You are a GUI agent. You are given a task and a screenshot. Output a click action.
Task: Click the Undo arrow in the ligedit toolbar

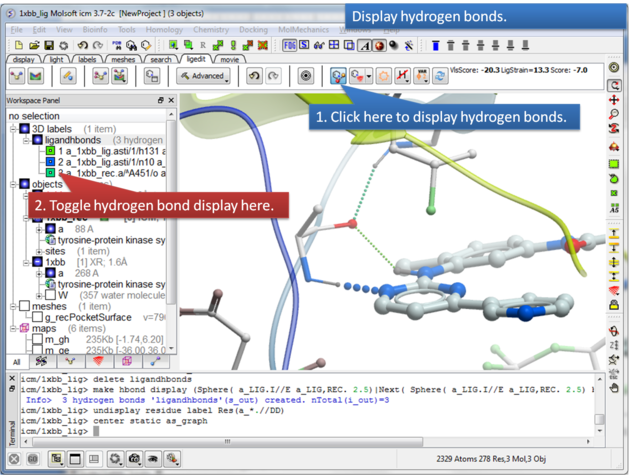[253, 76]
